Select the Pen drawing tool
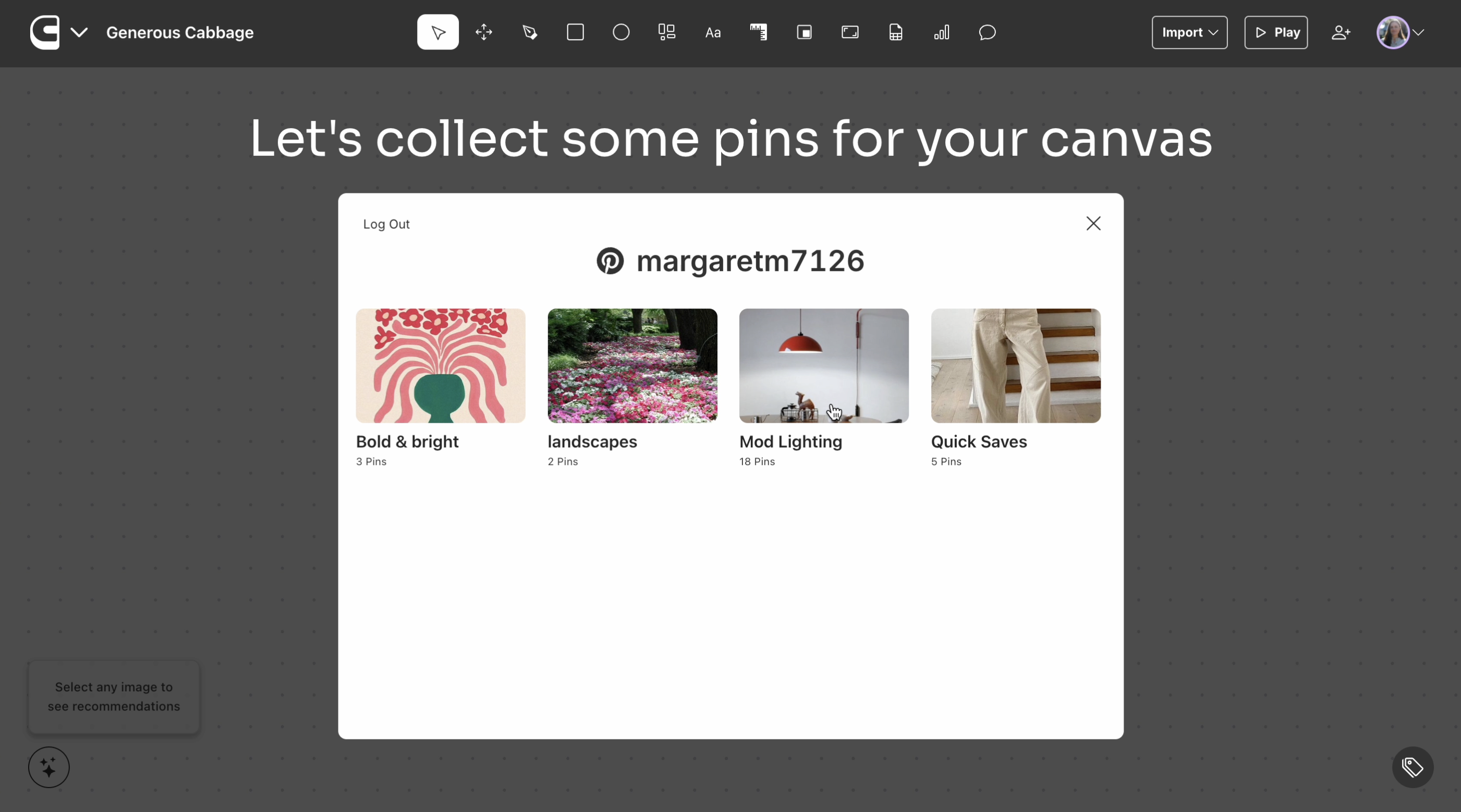The width and height of the screenshot is (1461, 812). [x=530, y=32]
